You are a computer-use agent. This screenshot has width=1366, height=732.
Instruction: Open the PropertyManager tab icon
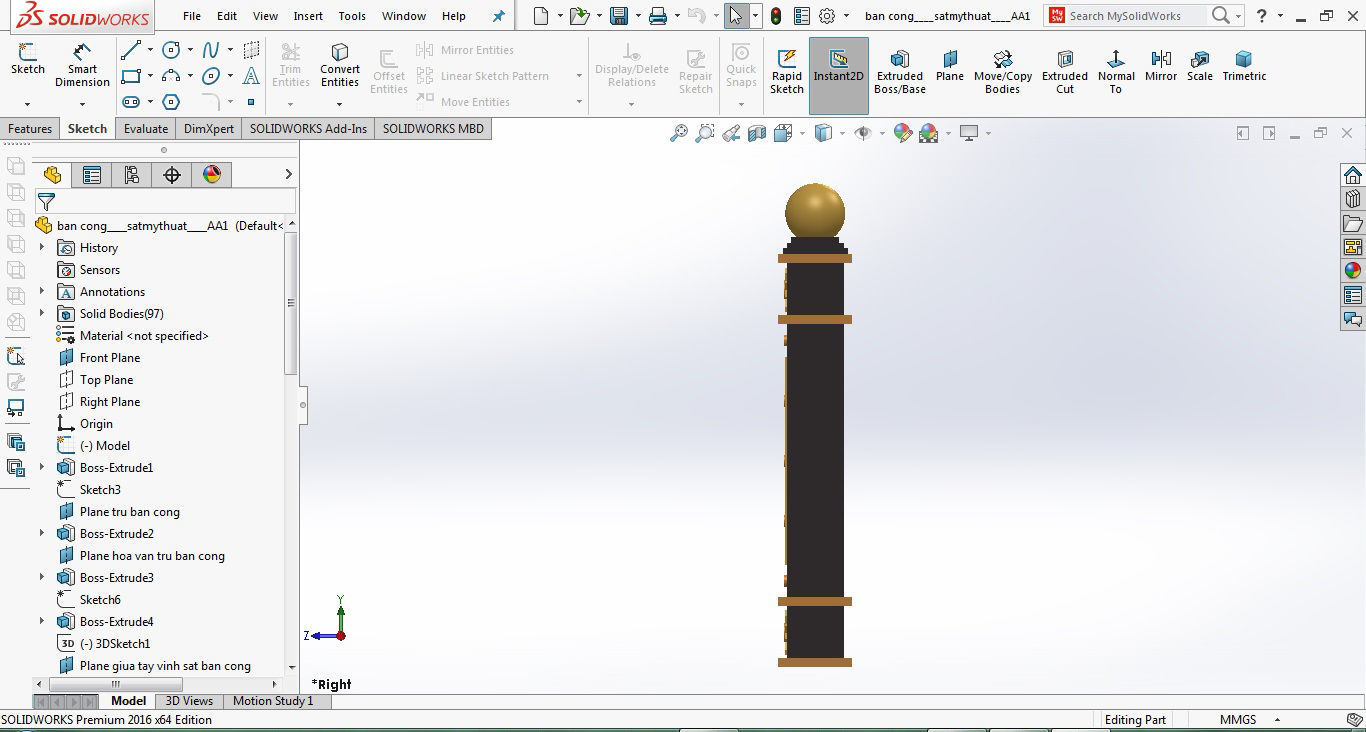tap(92, 175)
